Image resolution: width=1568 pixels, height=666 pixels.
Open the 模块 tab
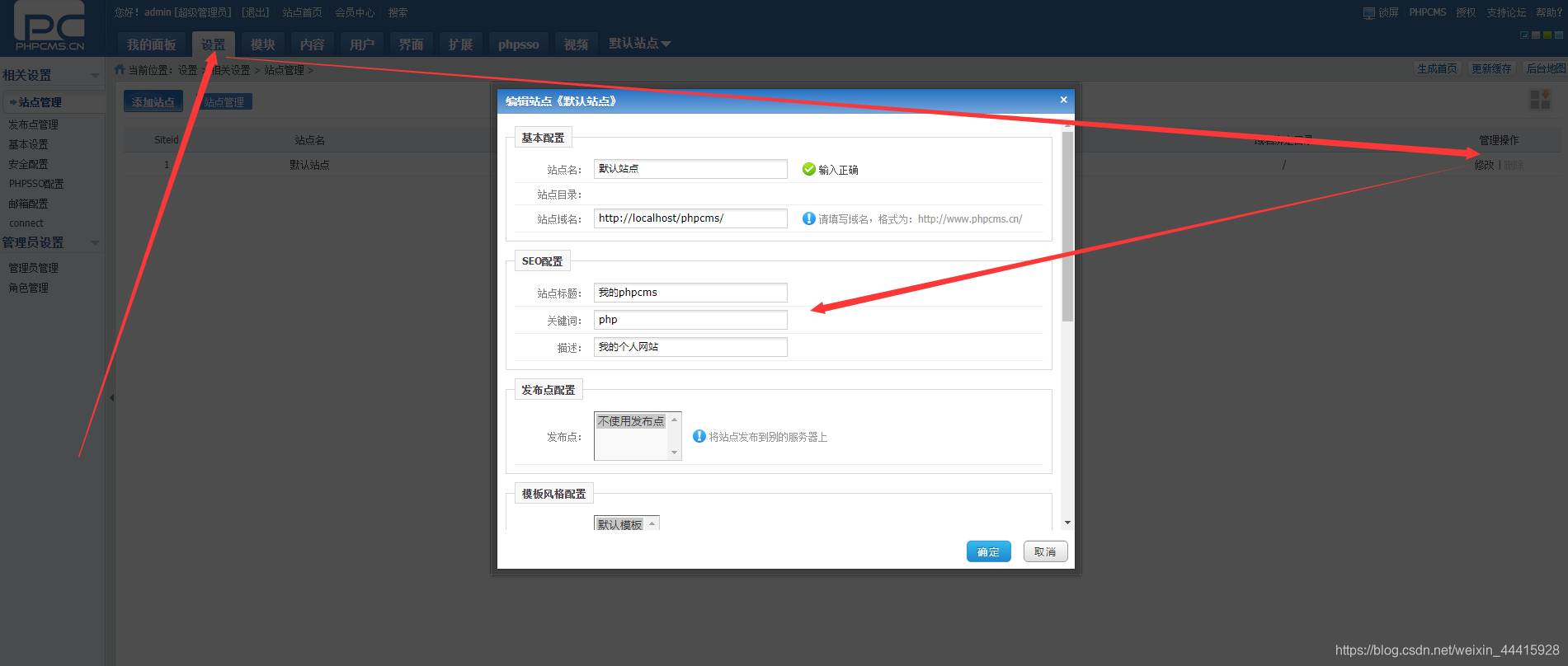click(x=263, y=45)
